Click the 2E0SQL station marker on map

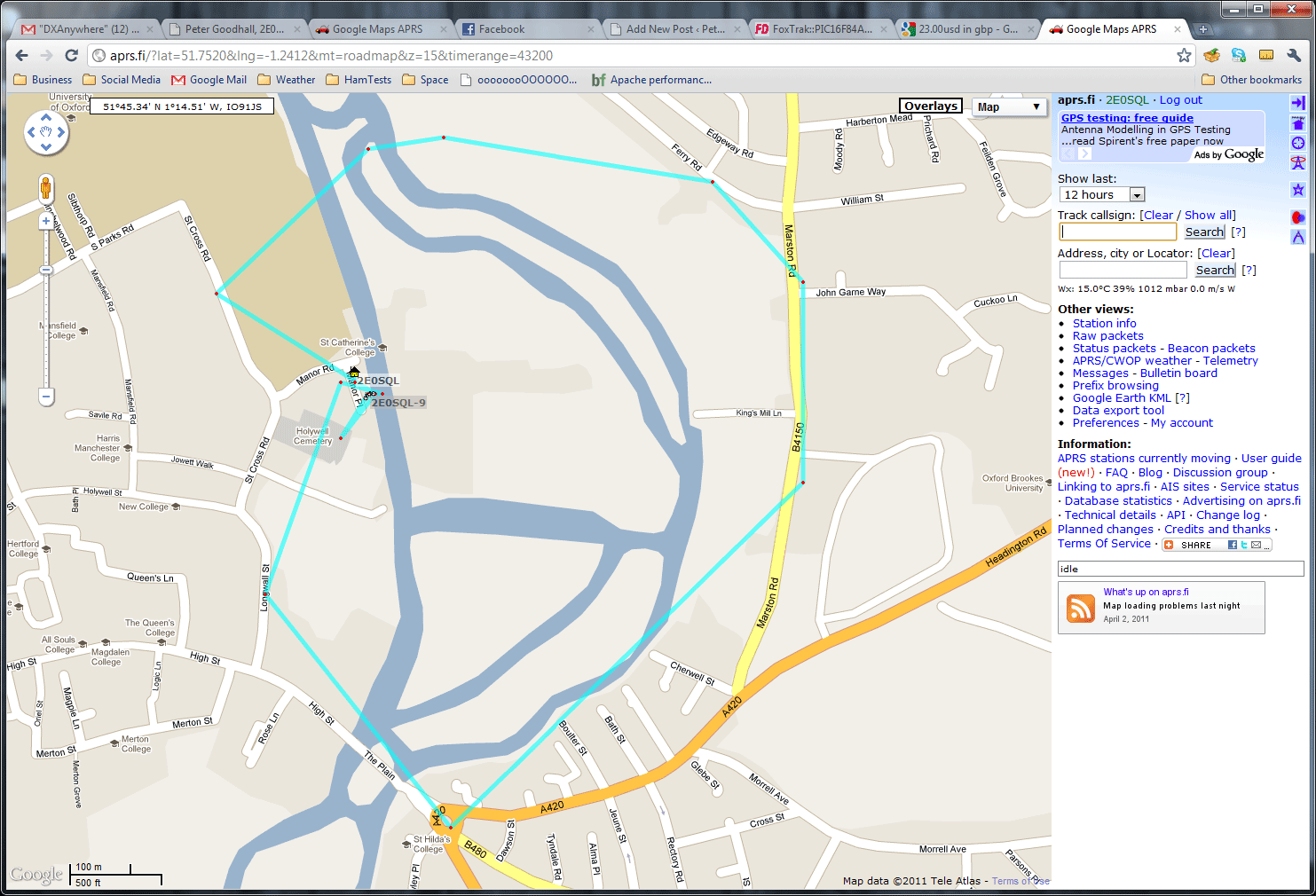[354, 373]
